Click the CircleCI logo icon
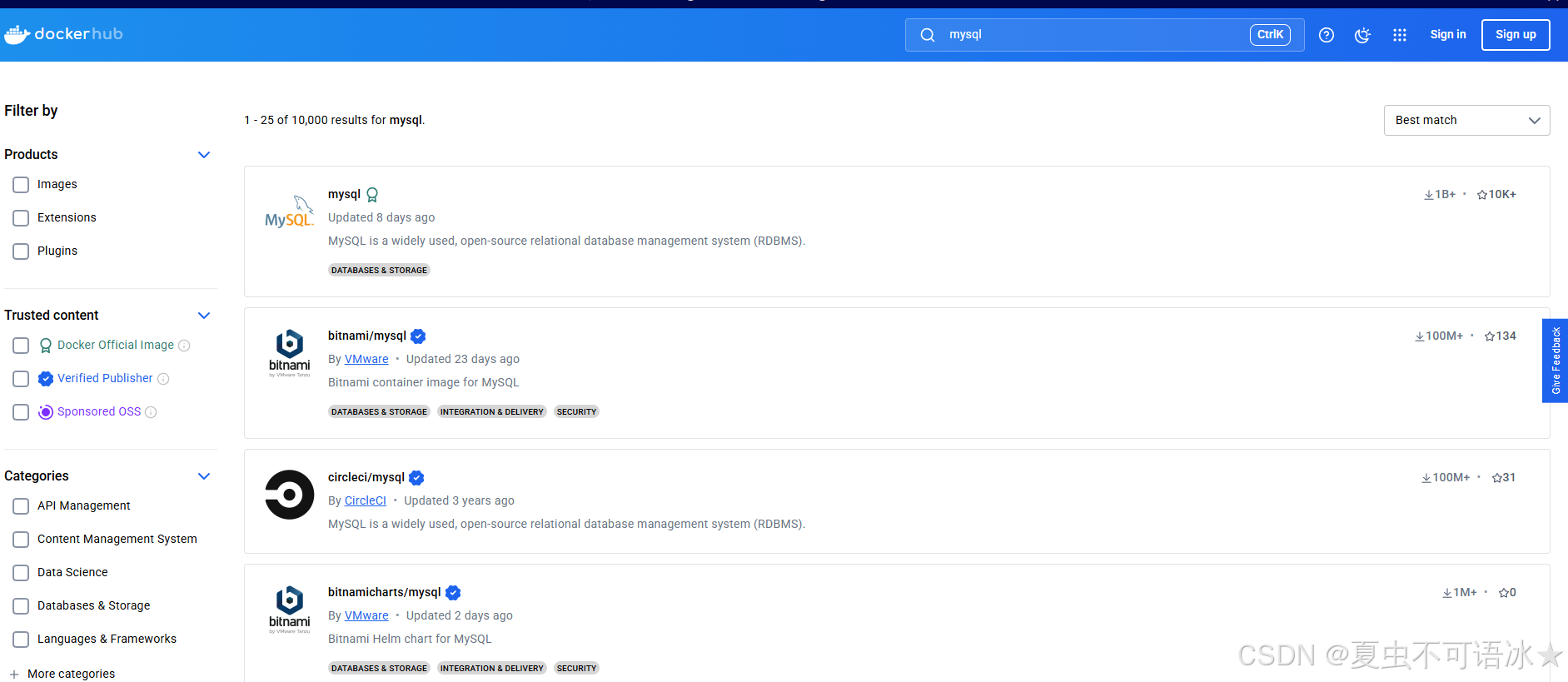Image resolution: width=1568 pixels, height=682 pixels. [289, 495]
